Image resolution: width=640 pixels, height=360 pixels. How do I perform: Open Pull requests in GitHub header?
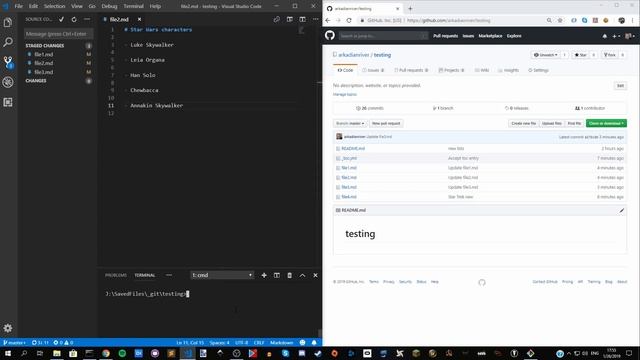(445, 36)
